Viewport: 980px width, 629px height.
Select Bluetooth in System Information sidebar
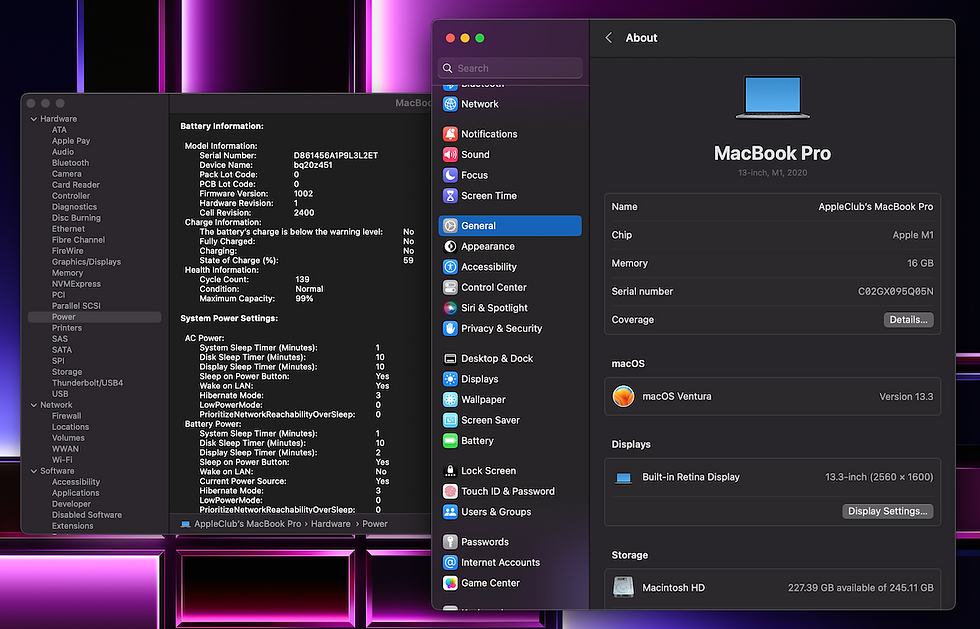coord(70,163)
